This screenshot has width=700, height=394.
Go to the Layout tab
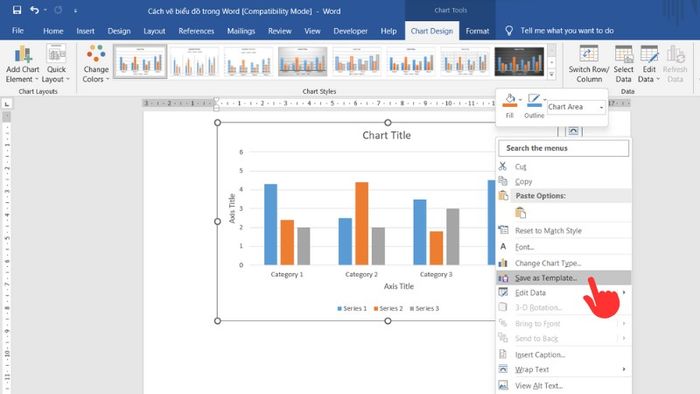click(154, 31)
